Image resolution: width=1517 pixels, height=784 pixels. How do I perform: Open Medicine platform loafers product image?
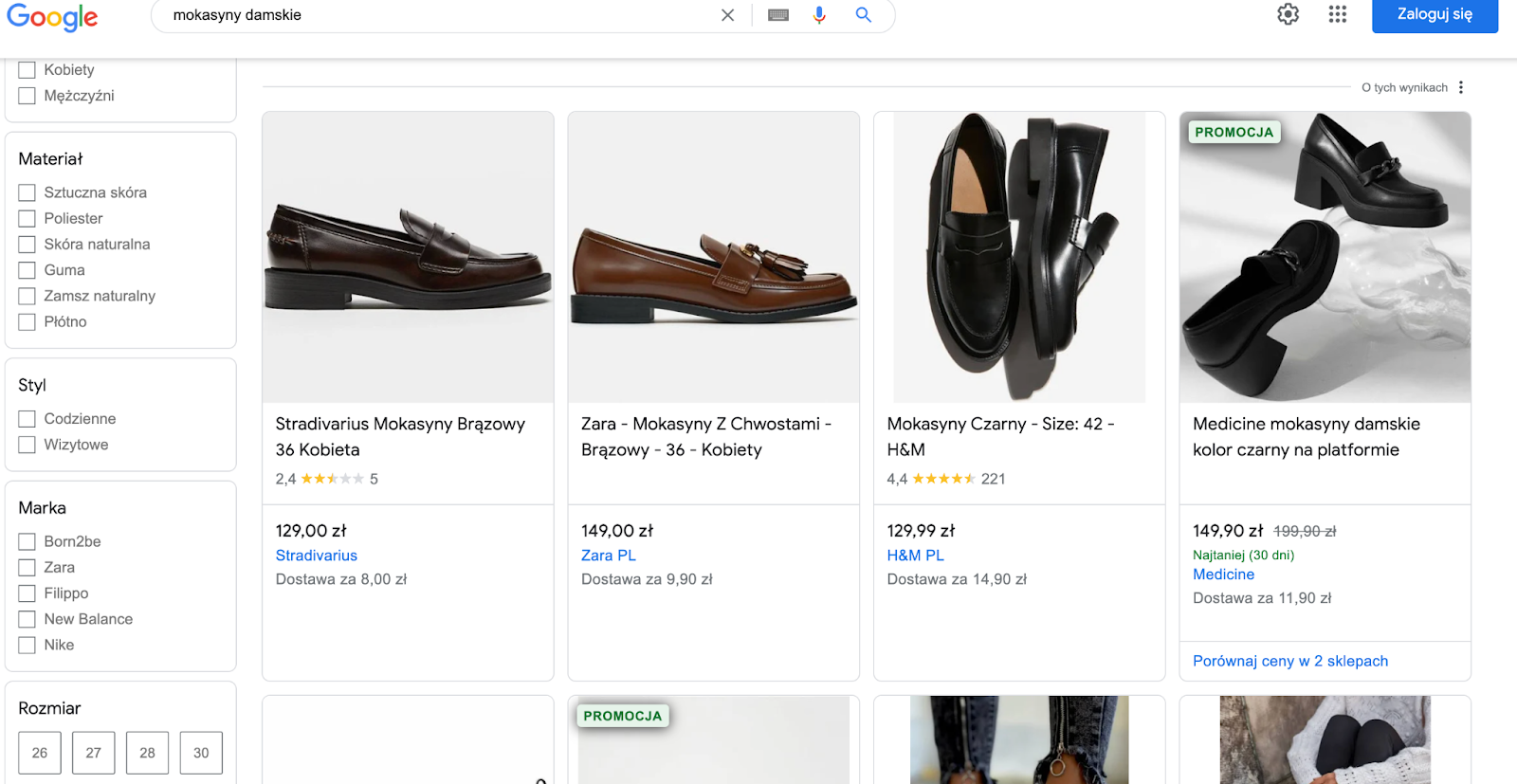pos(1325,257)
